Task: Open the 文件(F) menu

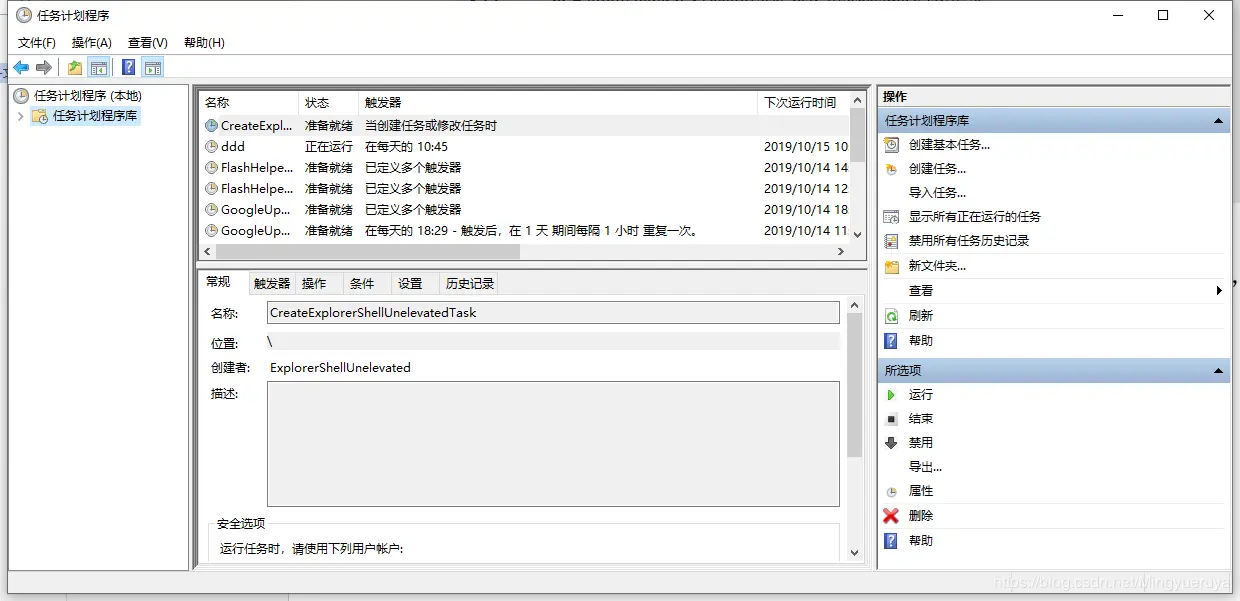Action: pyautogui.click(x=37, y=43)
